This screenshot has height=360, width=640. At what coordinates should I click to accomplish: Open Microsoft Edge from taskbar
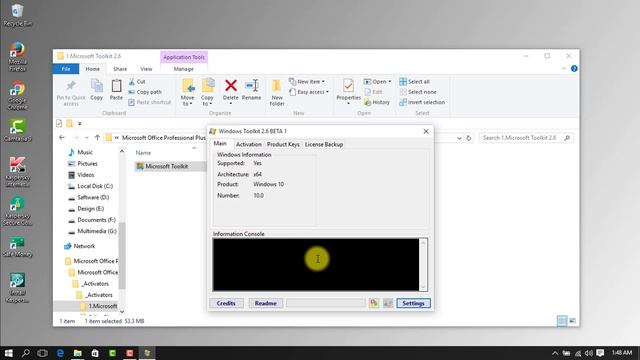pyautogui.click(x=60, y=353)
